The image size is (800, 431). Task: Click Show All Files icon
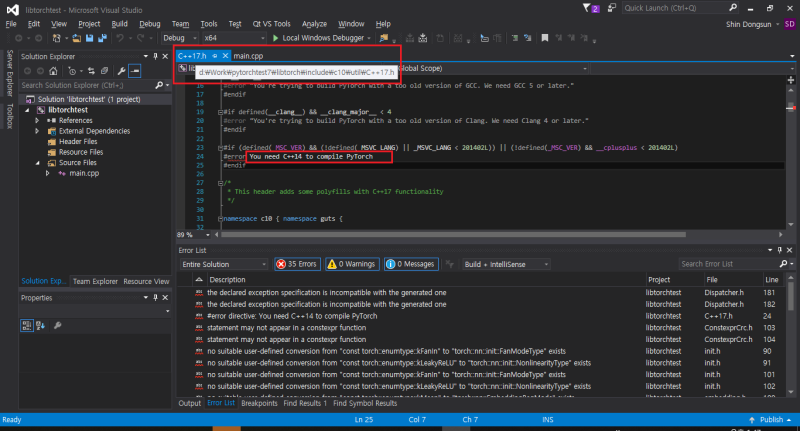tap(104, 71)
